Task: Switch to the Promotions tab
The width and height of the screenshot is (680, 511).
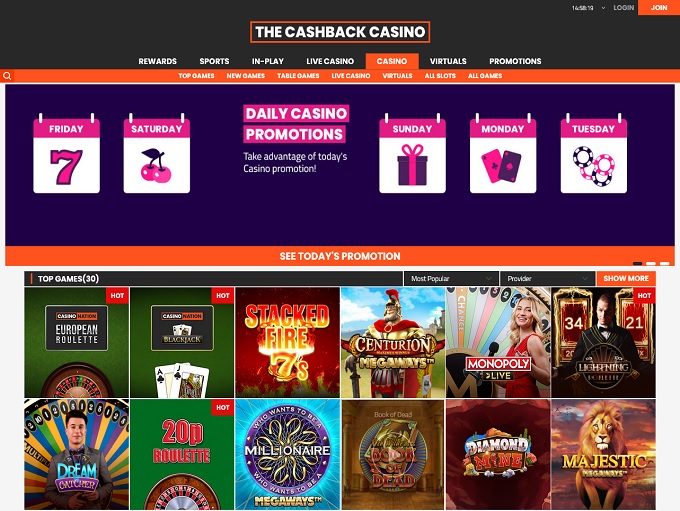Action: pyautogui.click(x=515, y=61)
